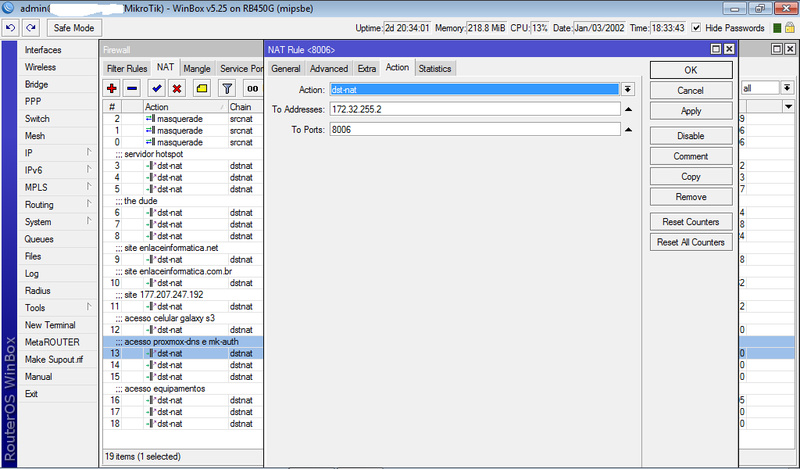Open the filter funnel icon
This screenshot has height=469, width=800.
pyautogui.click(x=227, y=88)
